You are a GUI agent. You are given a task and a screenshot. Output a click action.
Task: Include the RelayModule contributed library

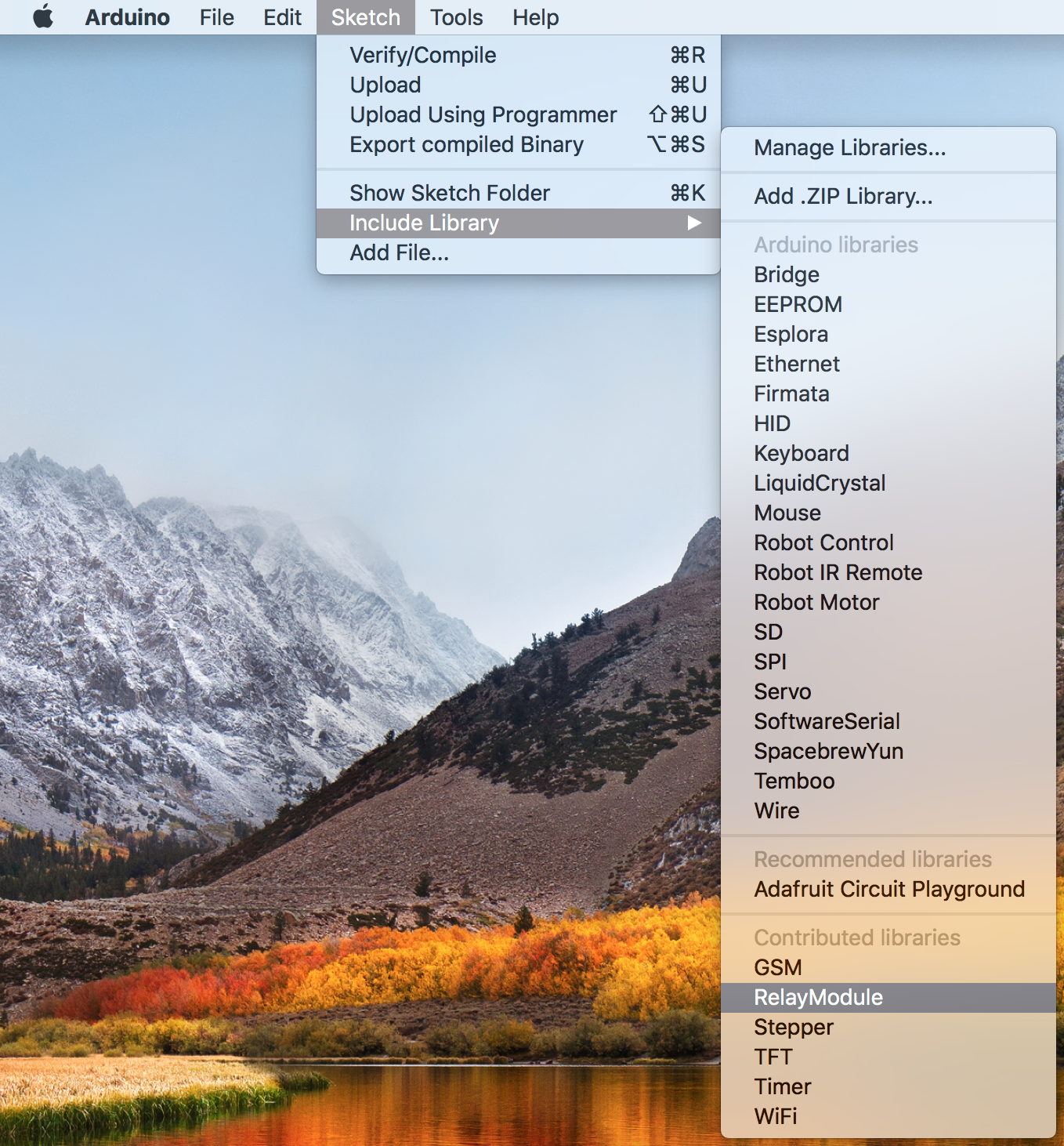[817, 997]
